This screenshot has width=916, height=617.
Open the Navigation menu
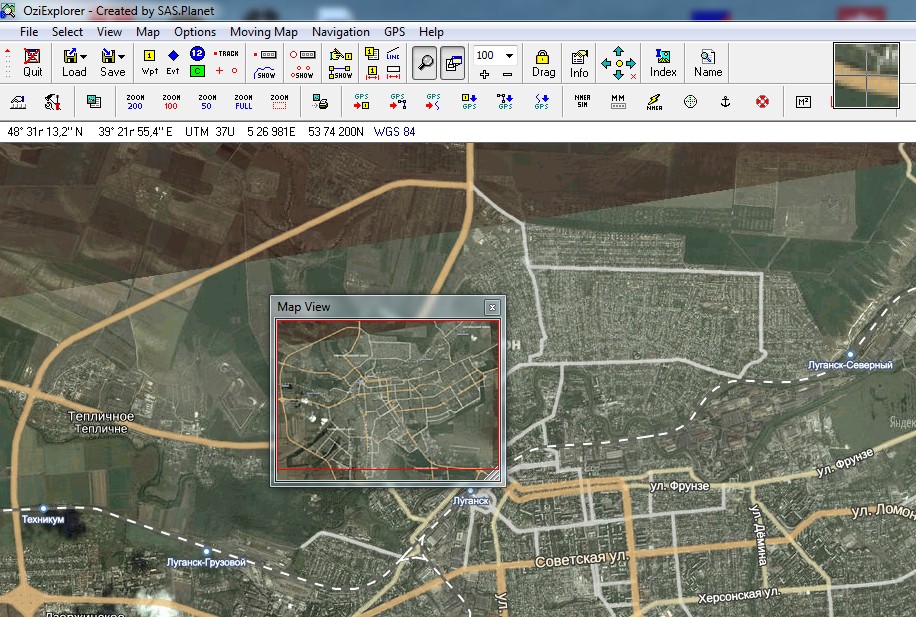pyautogui.click(x=340, y=32)
